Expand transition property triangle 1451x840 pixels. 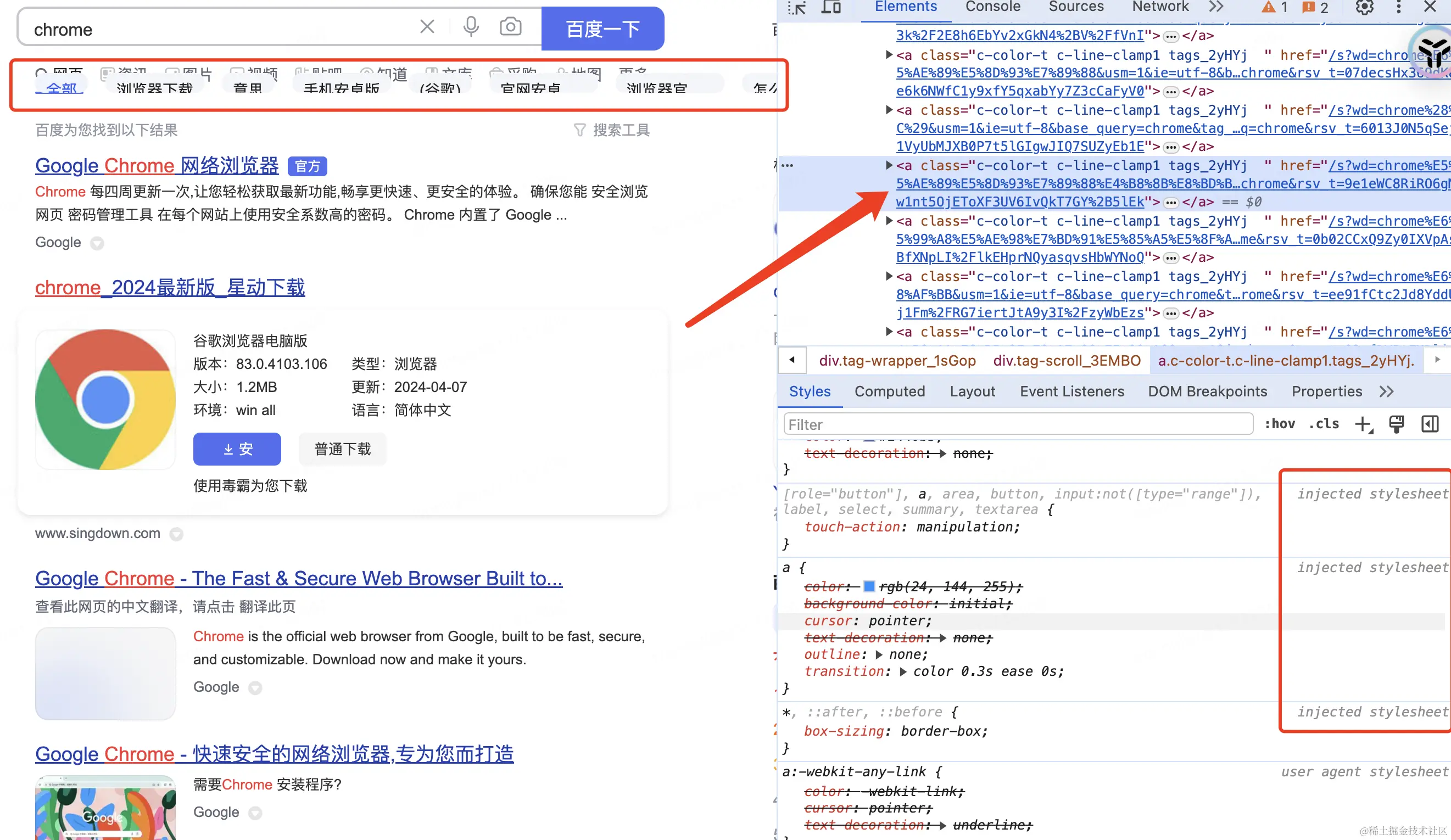click(x=903, y=671)
